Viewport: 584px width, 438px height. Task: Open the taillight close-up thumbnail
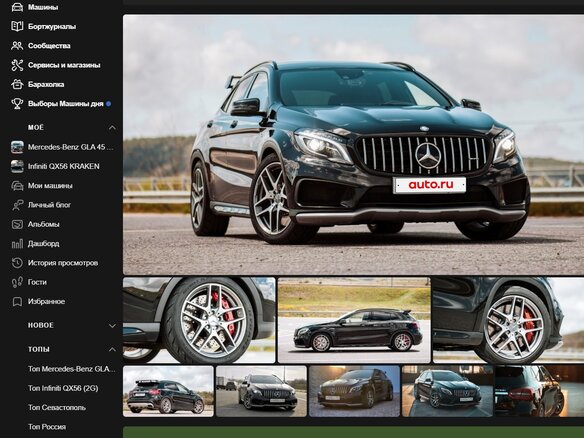pos(539,391)
